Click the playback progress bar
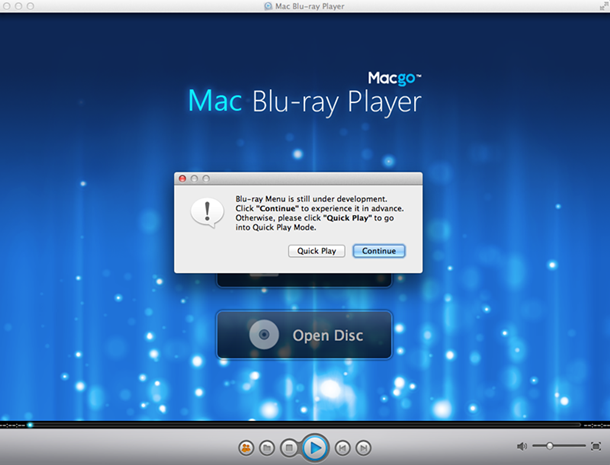Viewport: 610px width, 465px height. (305, 425)
